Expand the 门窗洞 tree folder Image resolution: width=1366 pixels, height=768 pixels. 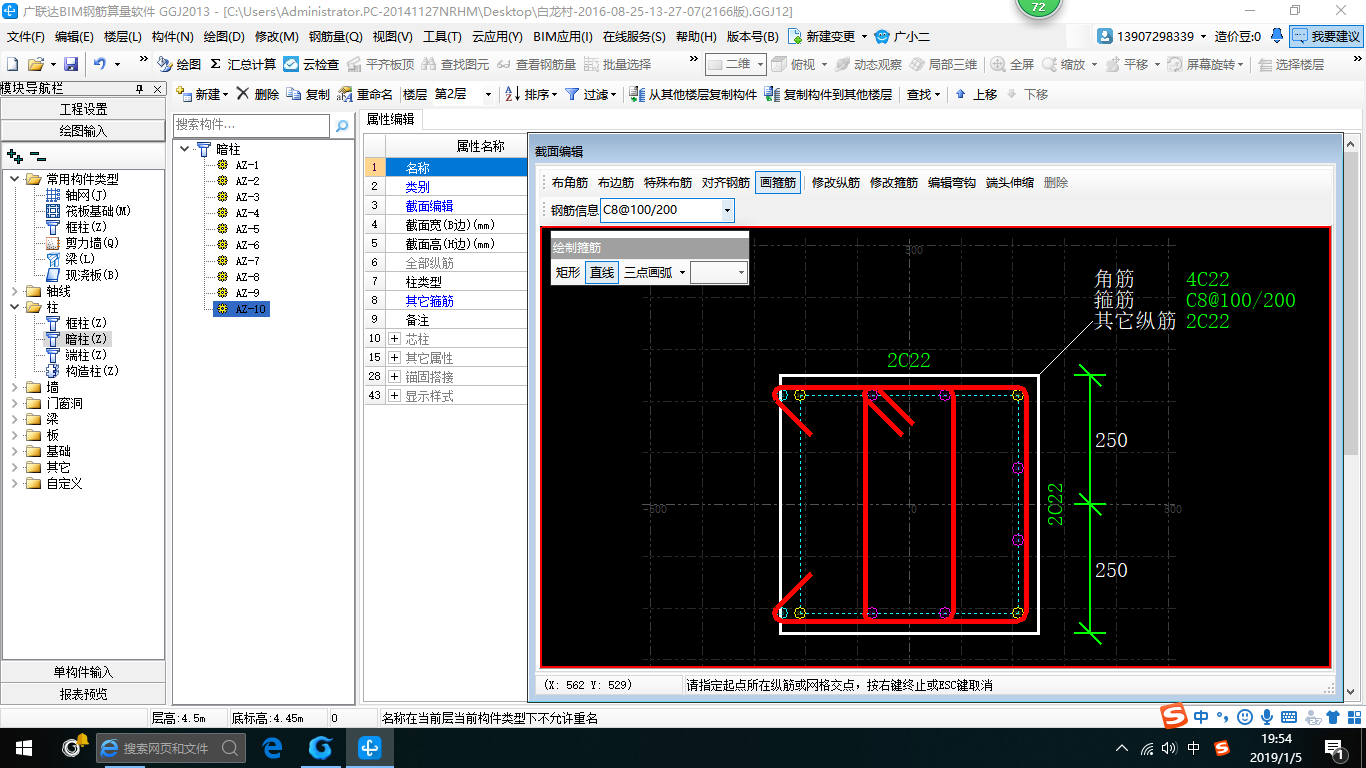[14, 403]
